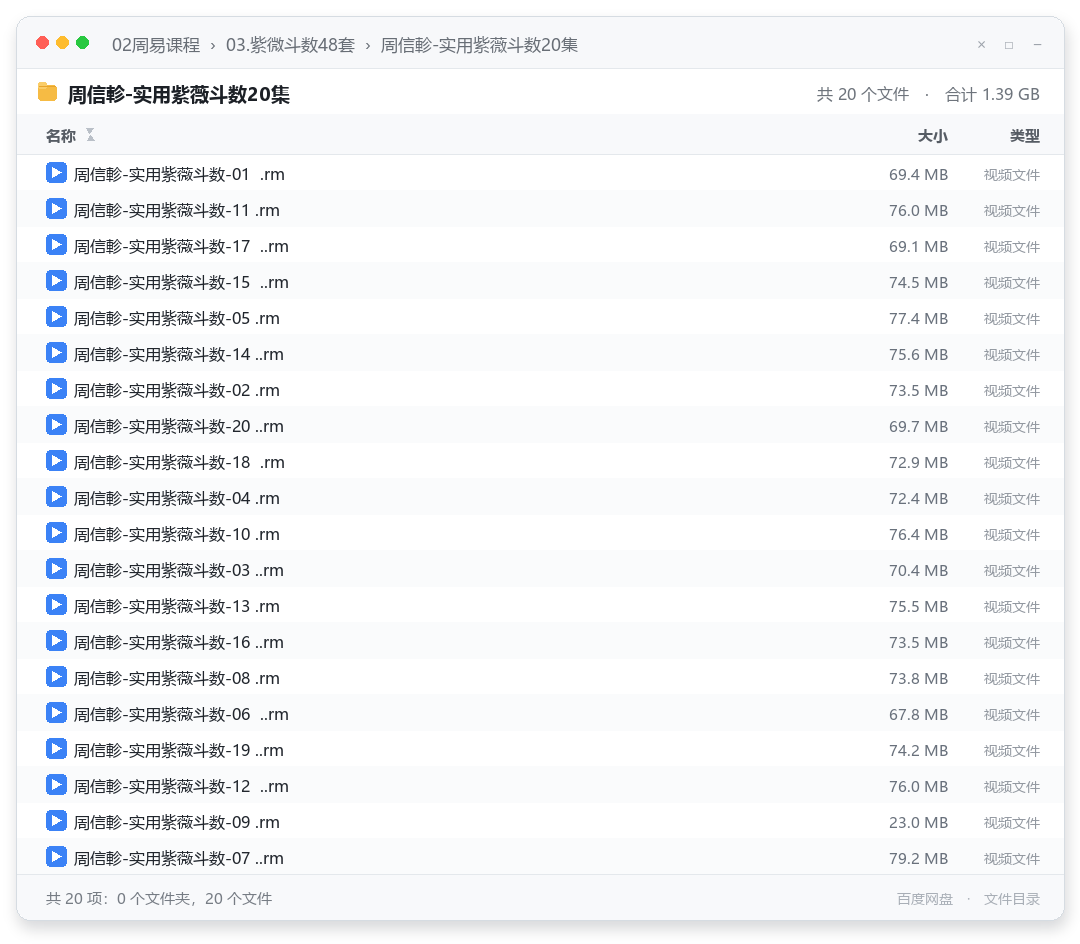
Task: Click the 79.2 MB size value
Action: coord(918,859)
